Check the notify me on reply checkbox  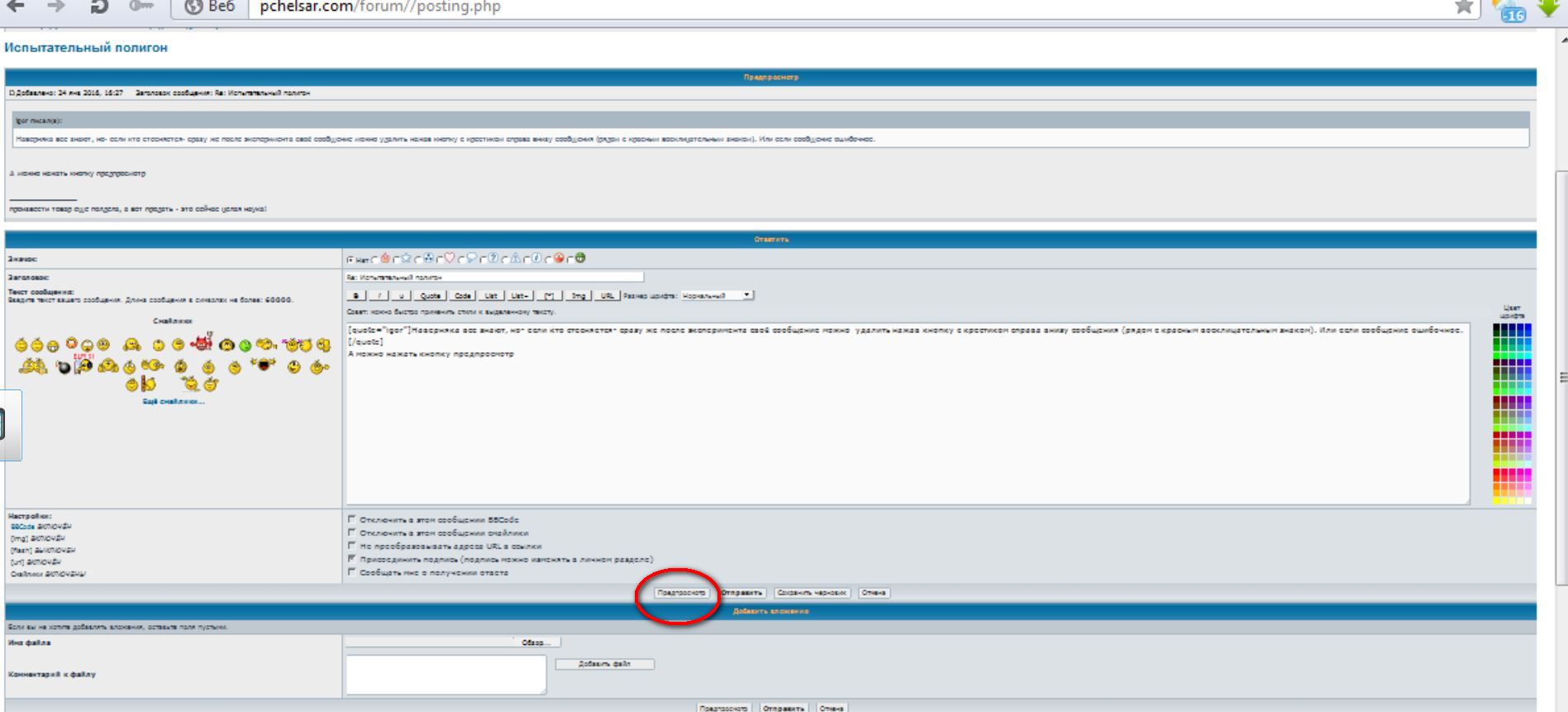point(351,572)
